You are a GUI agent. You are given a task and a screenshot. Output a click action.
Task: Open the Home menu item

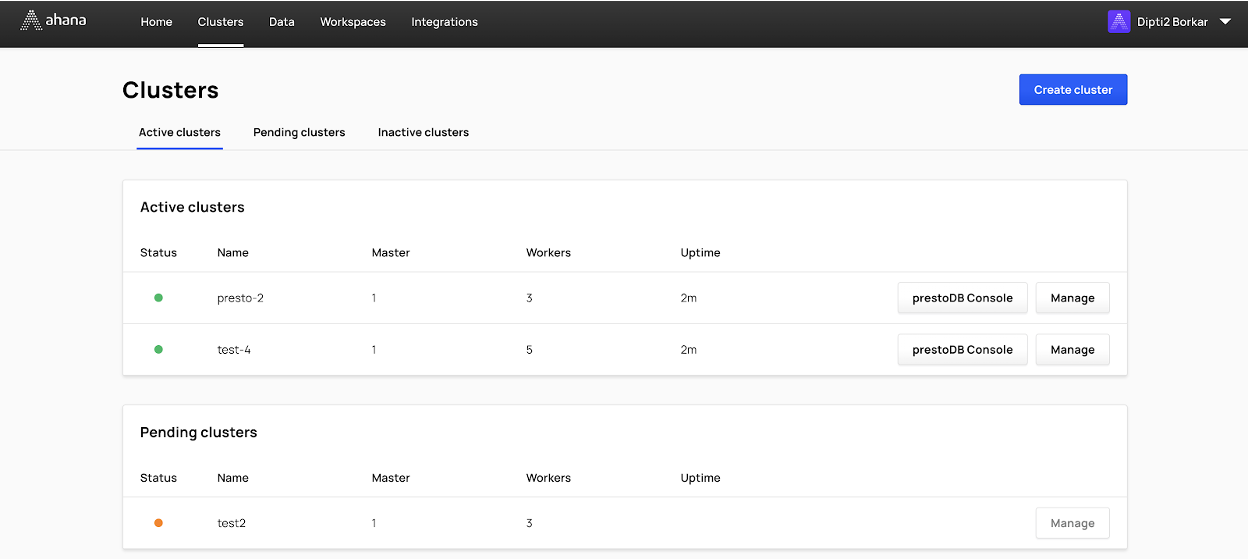(156, 22)
